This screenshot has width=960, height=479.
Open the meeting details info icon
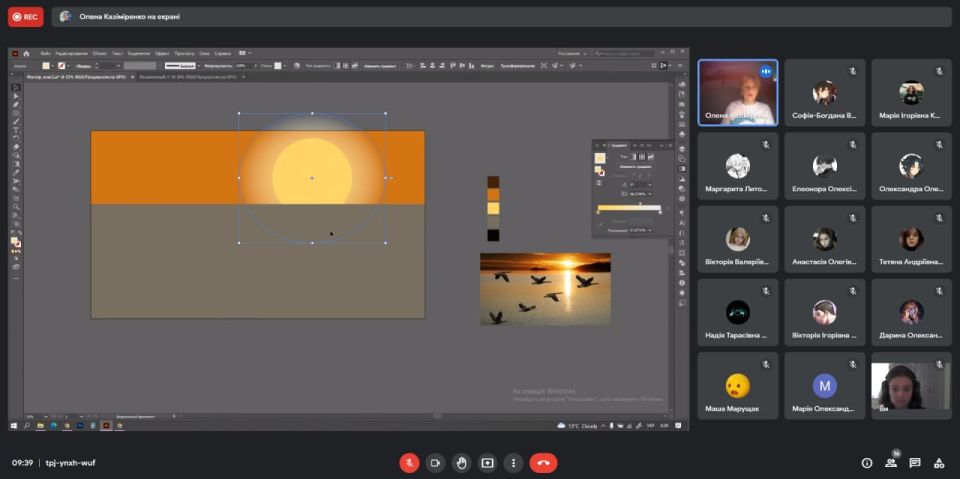coord(866,463)
